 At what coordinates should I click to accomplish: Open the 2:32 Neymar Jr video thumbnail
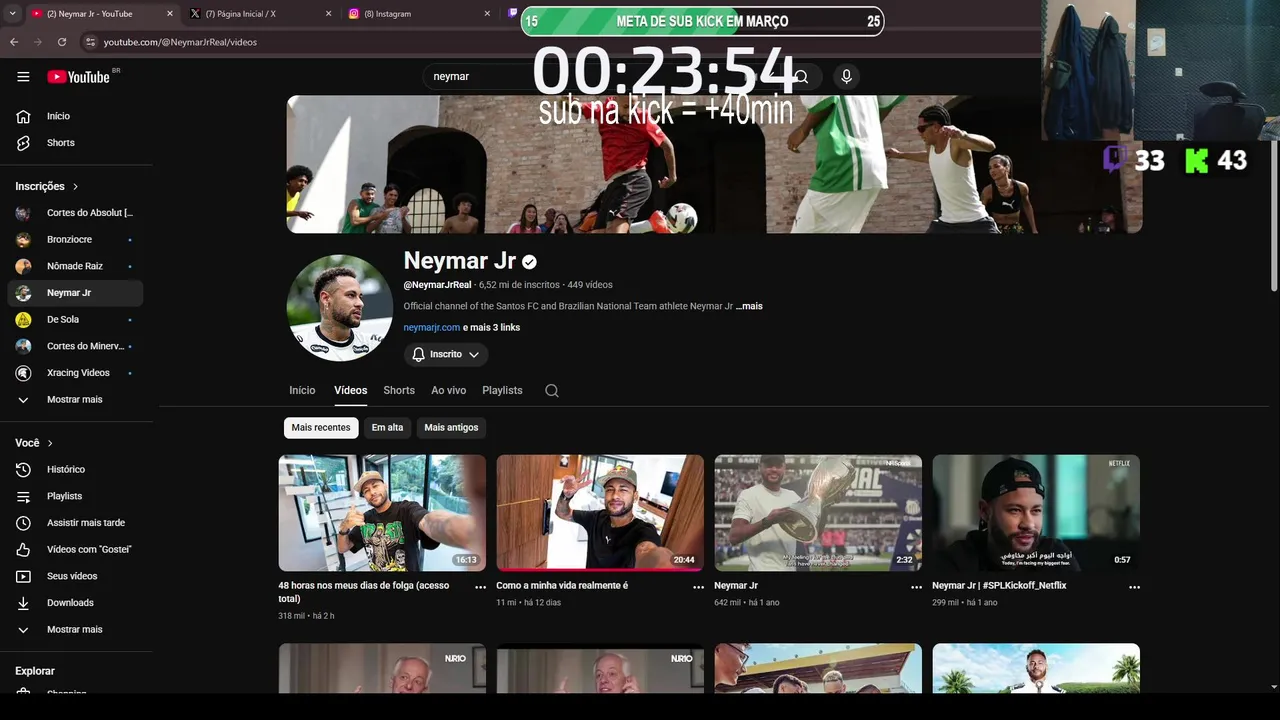point(818,513)
